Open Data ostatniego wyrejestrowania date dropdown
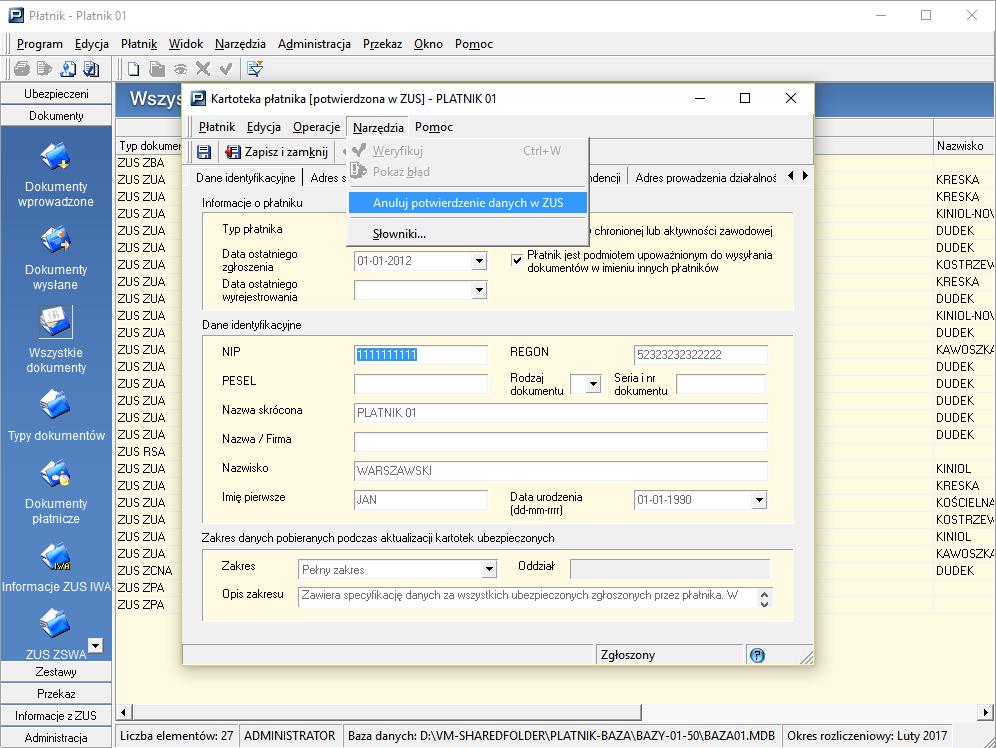996x748 pixels. [x=480, y=290]
